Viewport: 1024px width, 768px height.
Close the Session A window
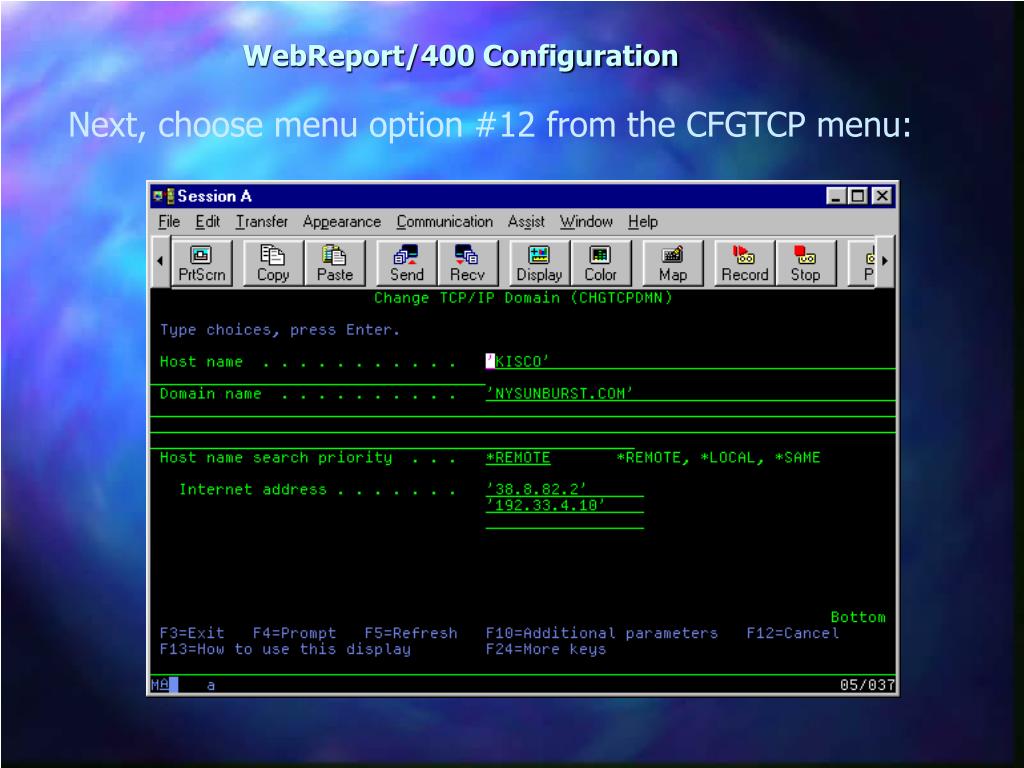[882, 196]
